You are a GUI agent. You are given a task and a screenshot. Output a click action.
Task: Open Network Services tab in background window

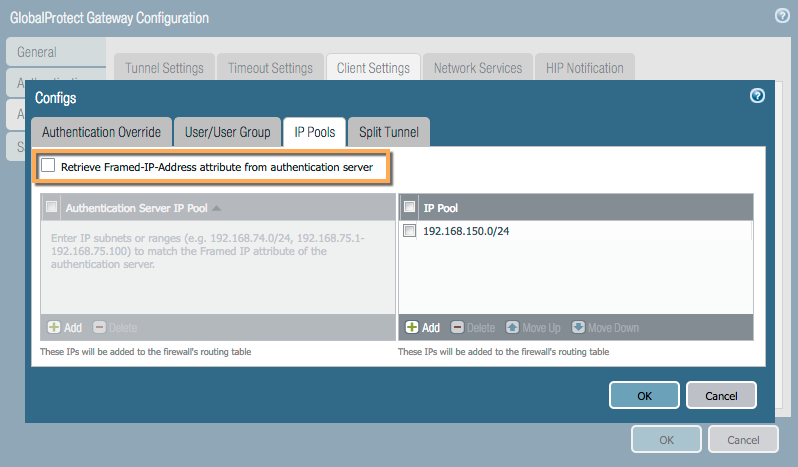point(478,67)
